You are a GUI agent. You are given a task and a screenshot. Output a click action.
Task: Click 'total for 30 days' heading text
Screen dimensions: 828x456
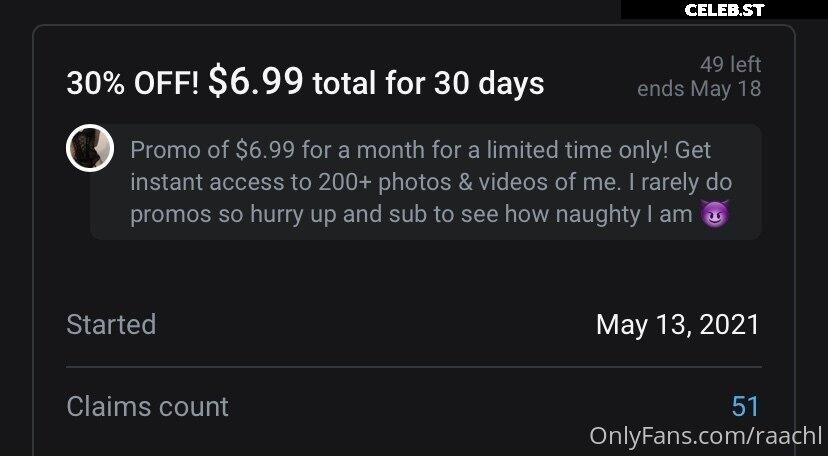click(x=428, y=83)
